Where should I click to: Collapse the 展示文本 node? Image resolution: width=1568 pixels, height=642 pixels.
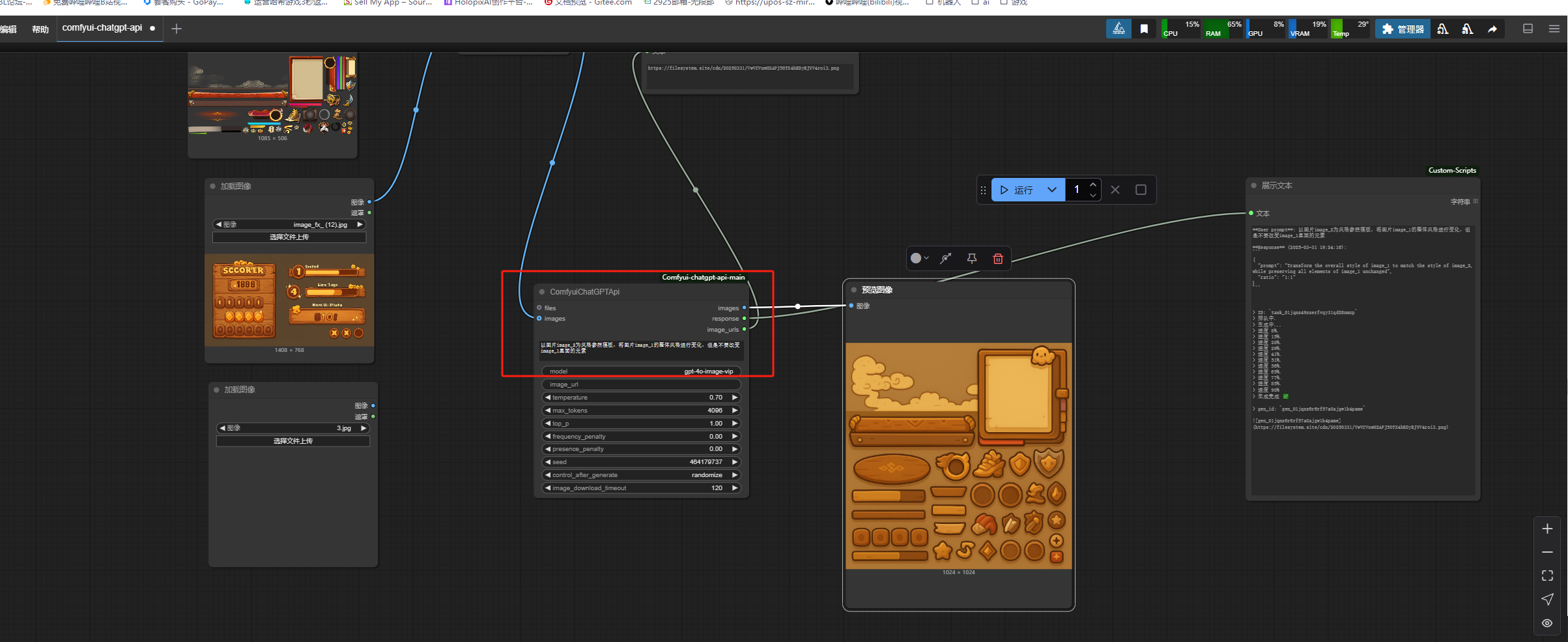pos(1254,186)
